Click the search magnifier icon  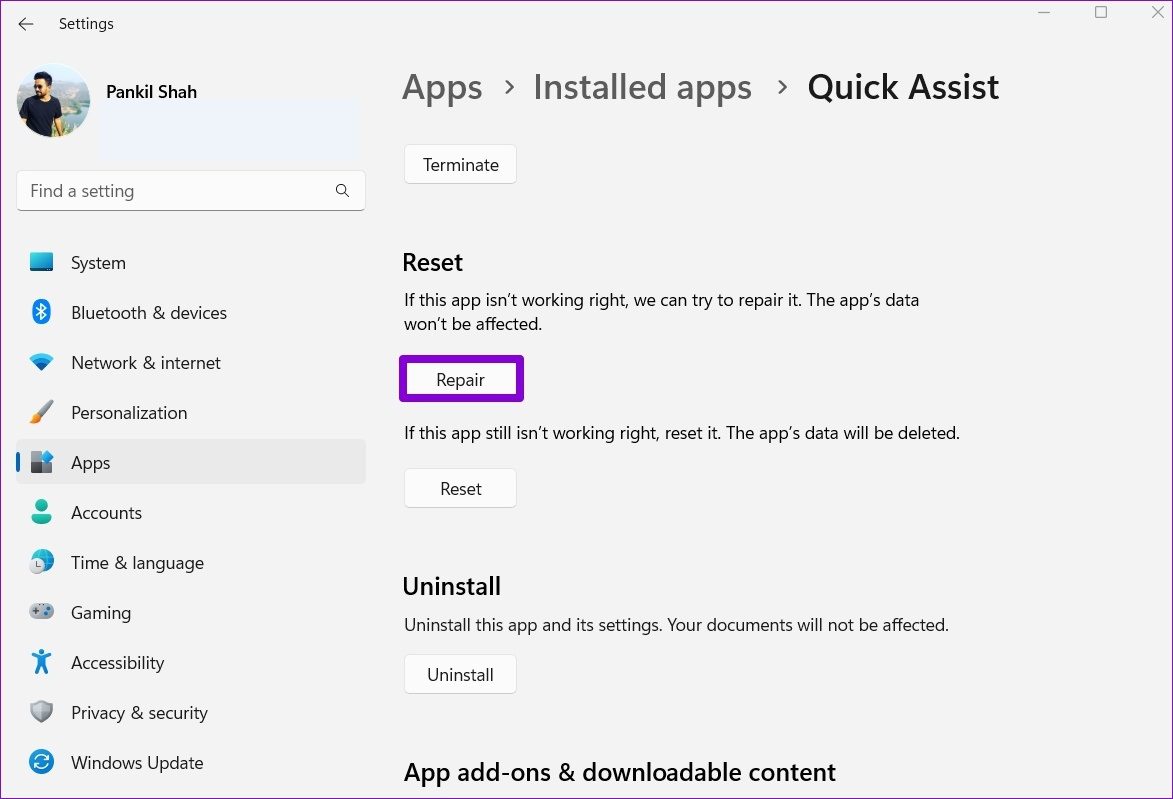tap(342, 191)
